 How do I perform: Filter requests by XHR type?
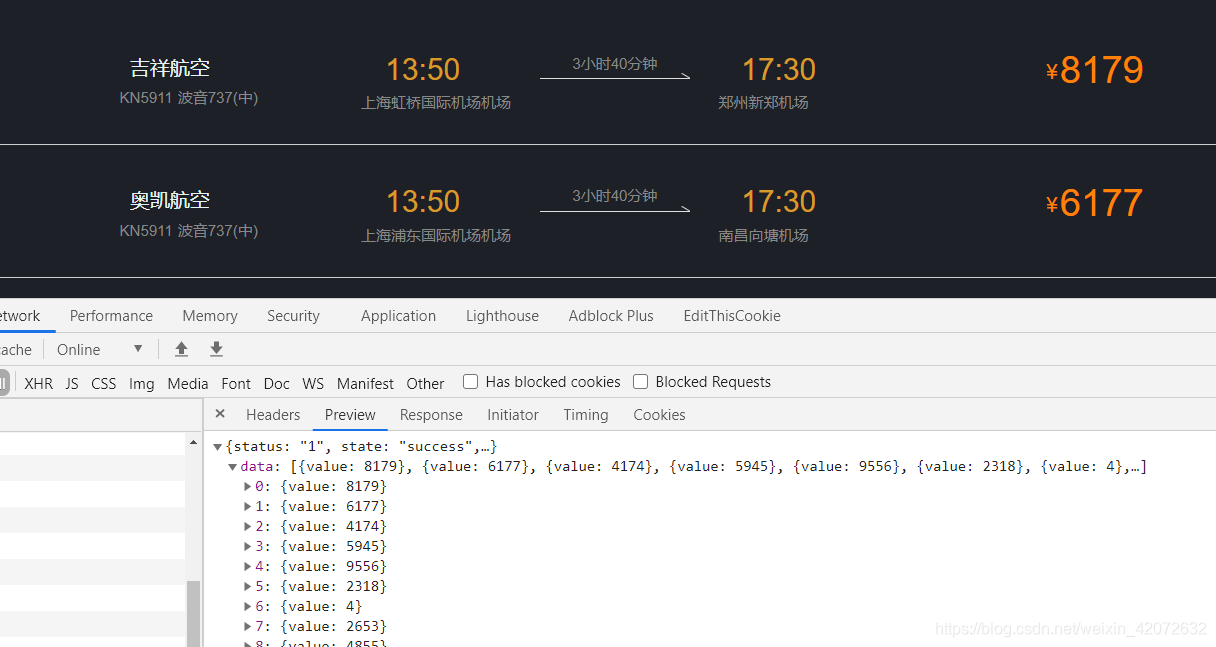click(x=39, y=383)
